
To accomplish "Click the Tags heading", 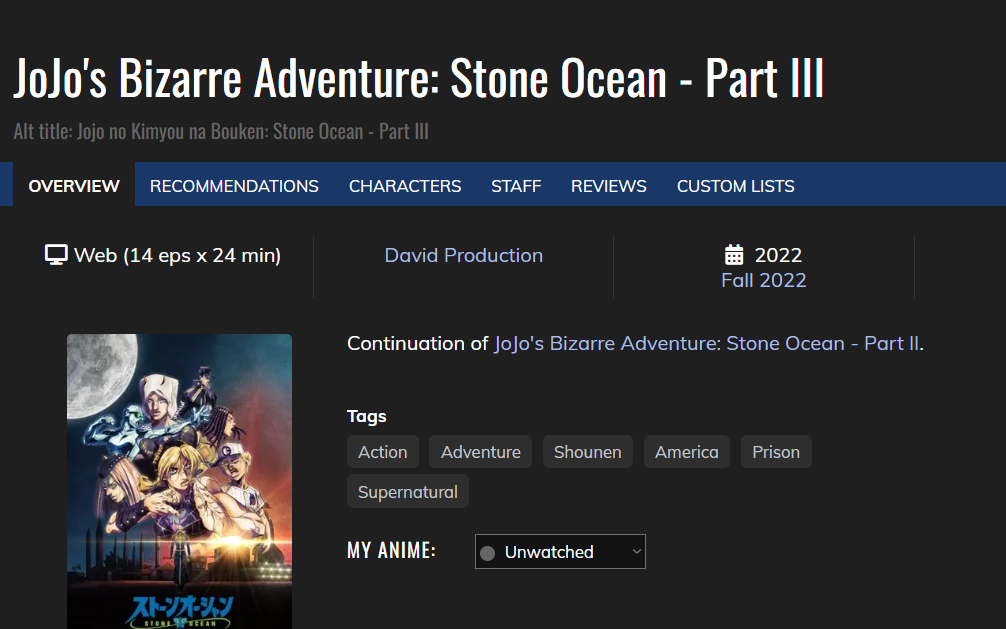I will pos(366,417).
